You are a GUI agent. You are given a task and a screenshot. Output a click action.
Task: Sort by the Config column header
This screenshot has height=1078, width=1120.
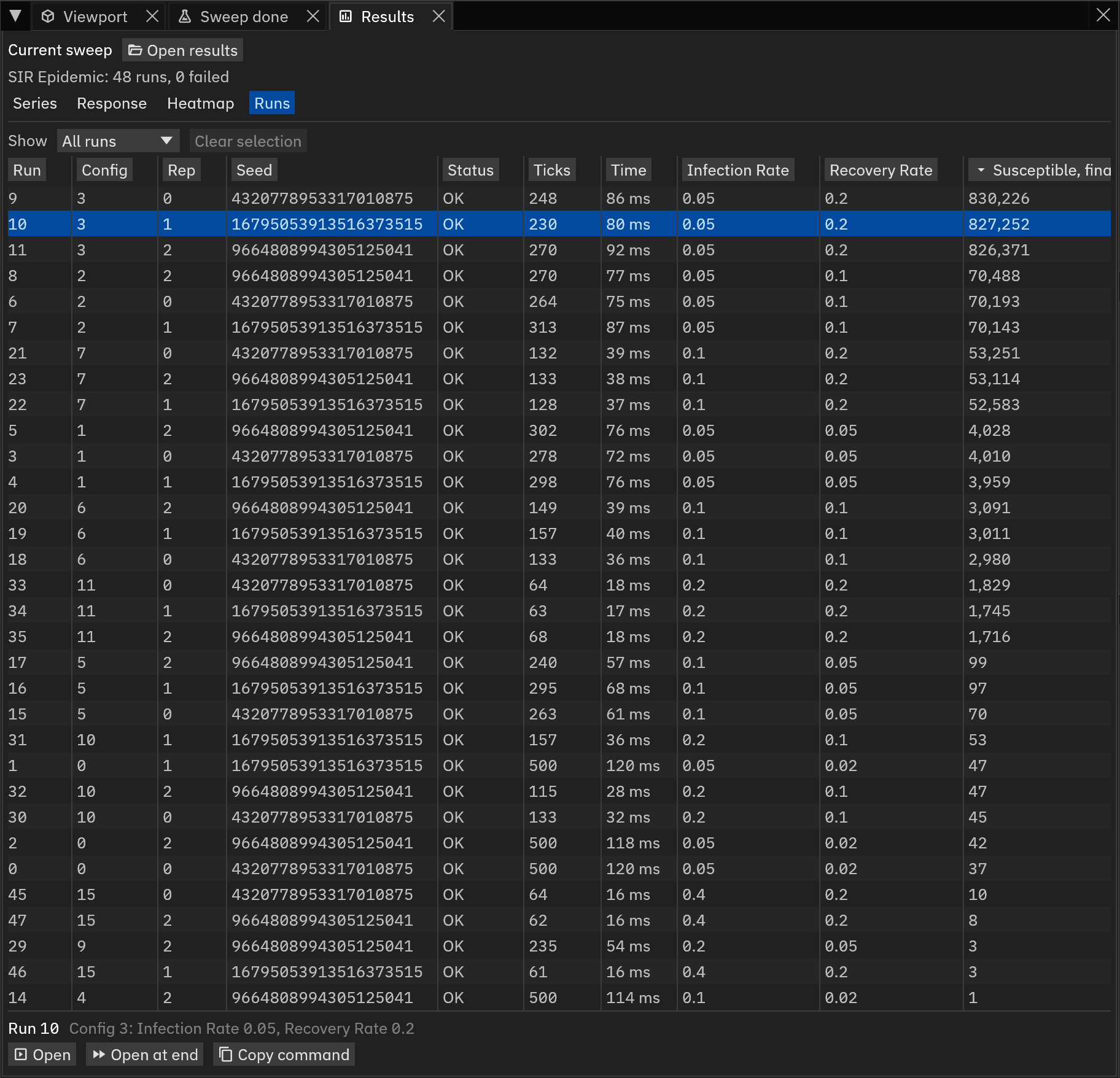coord(104,170)
